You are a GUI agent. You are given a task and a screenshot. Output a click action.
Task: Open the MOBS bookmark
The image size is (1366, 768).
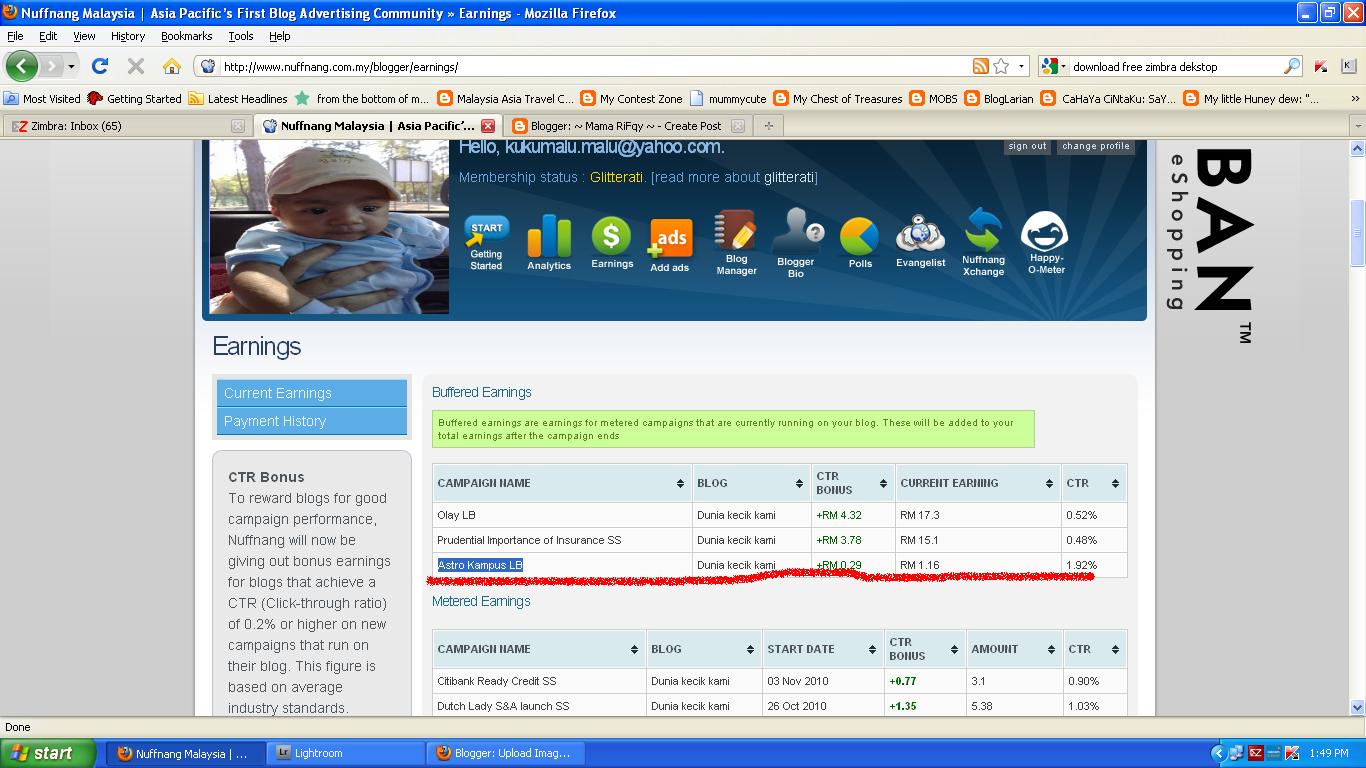[x=933, y=99]
